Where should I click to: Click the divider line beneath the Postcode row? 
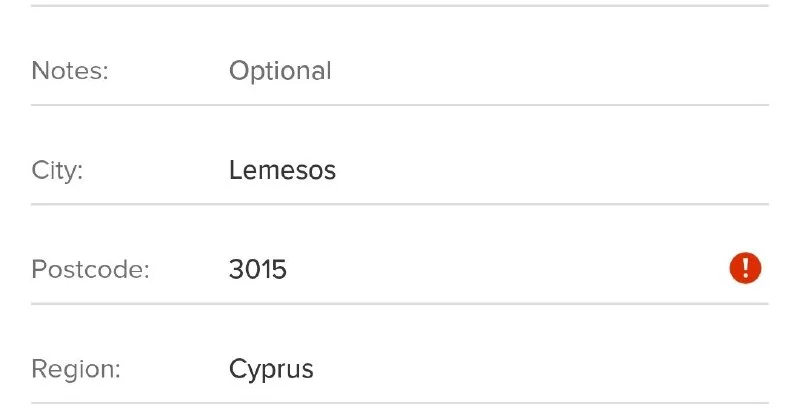[400, 303]
